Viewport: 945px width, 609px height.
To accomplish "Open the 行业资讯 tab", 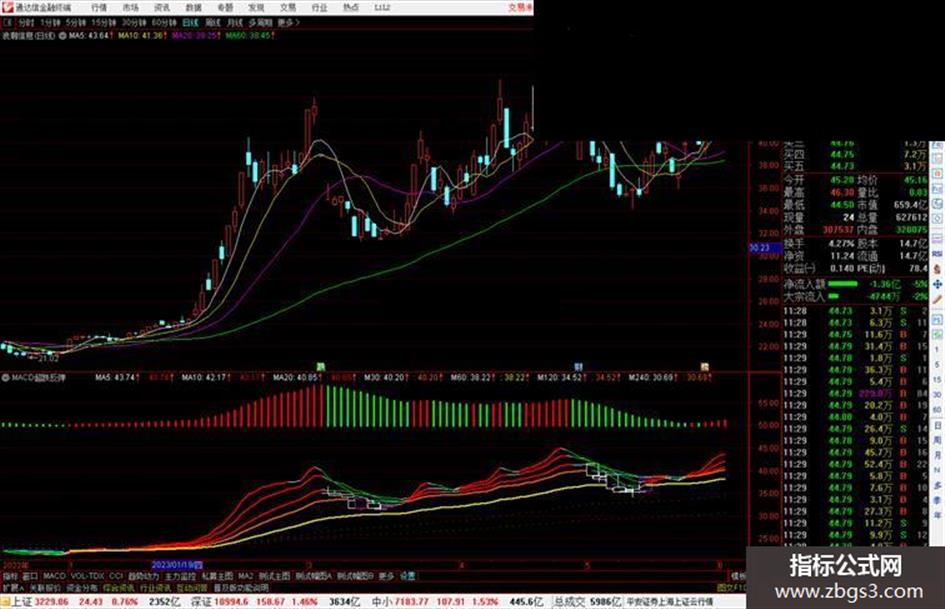I will [155, 587].
